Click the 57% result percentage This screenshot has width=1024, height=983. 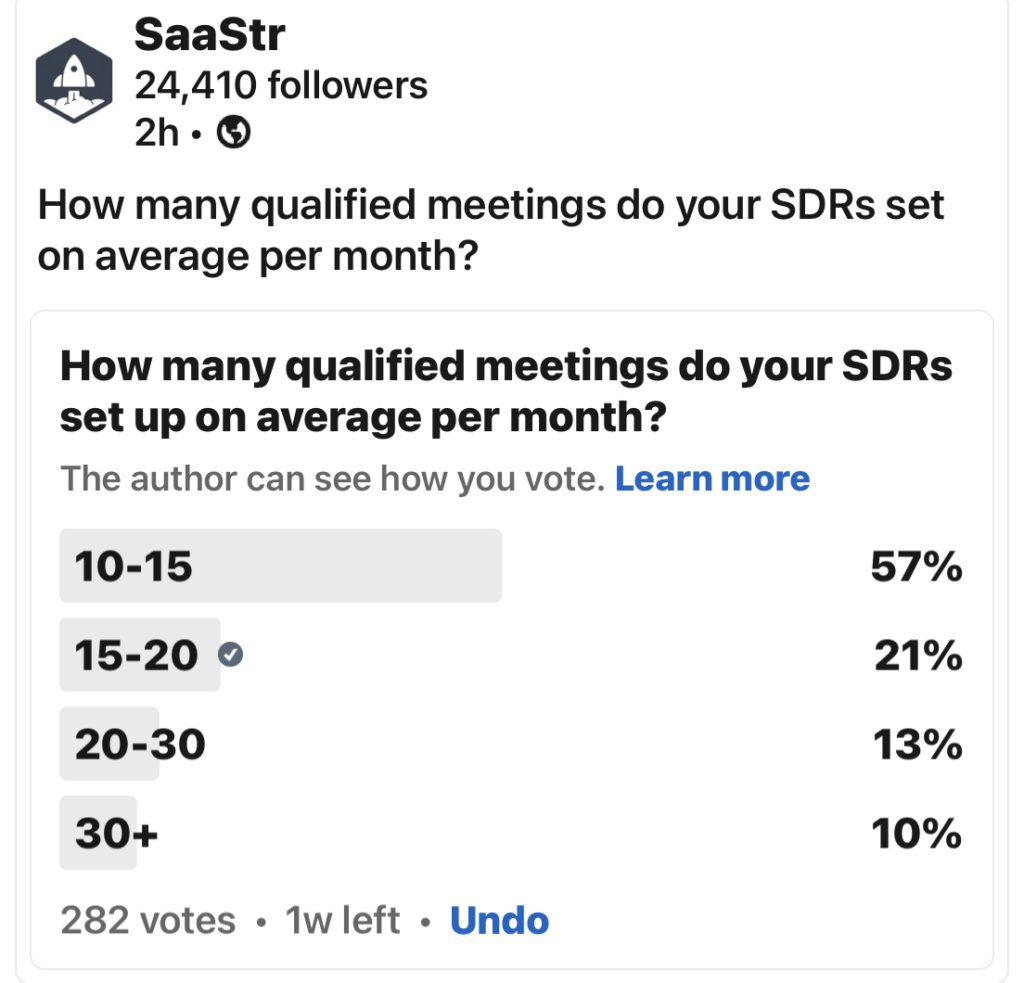coord(916,568)
